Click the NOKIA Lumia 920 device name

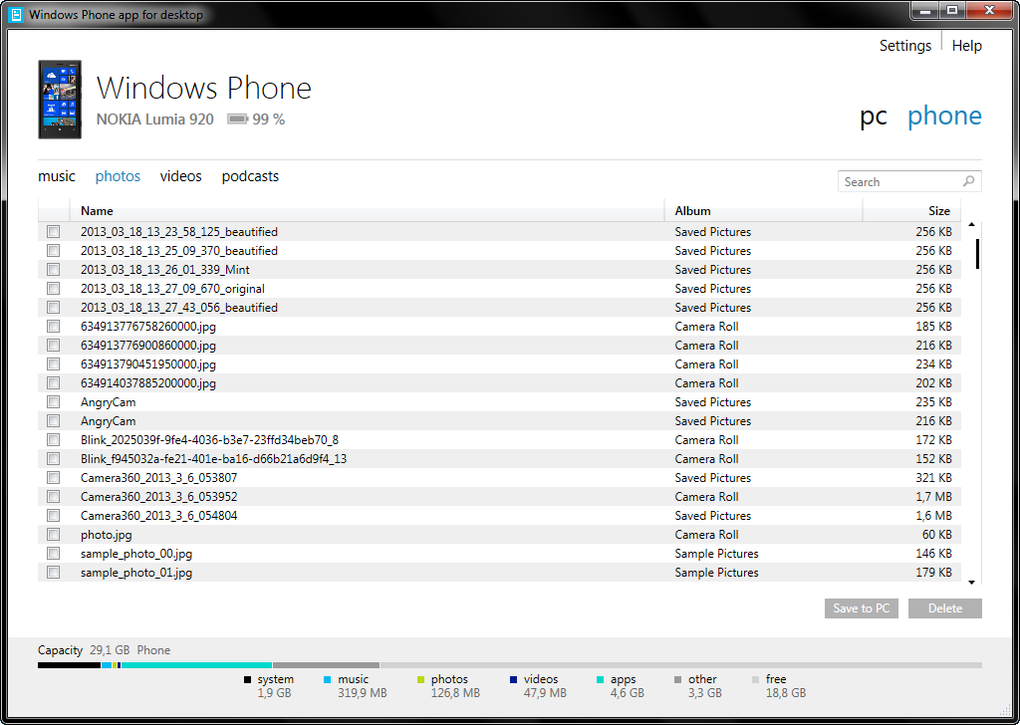155,120
